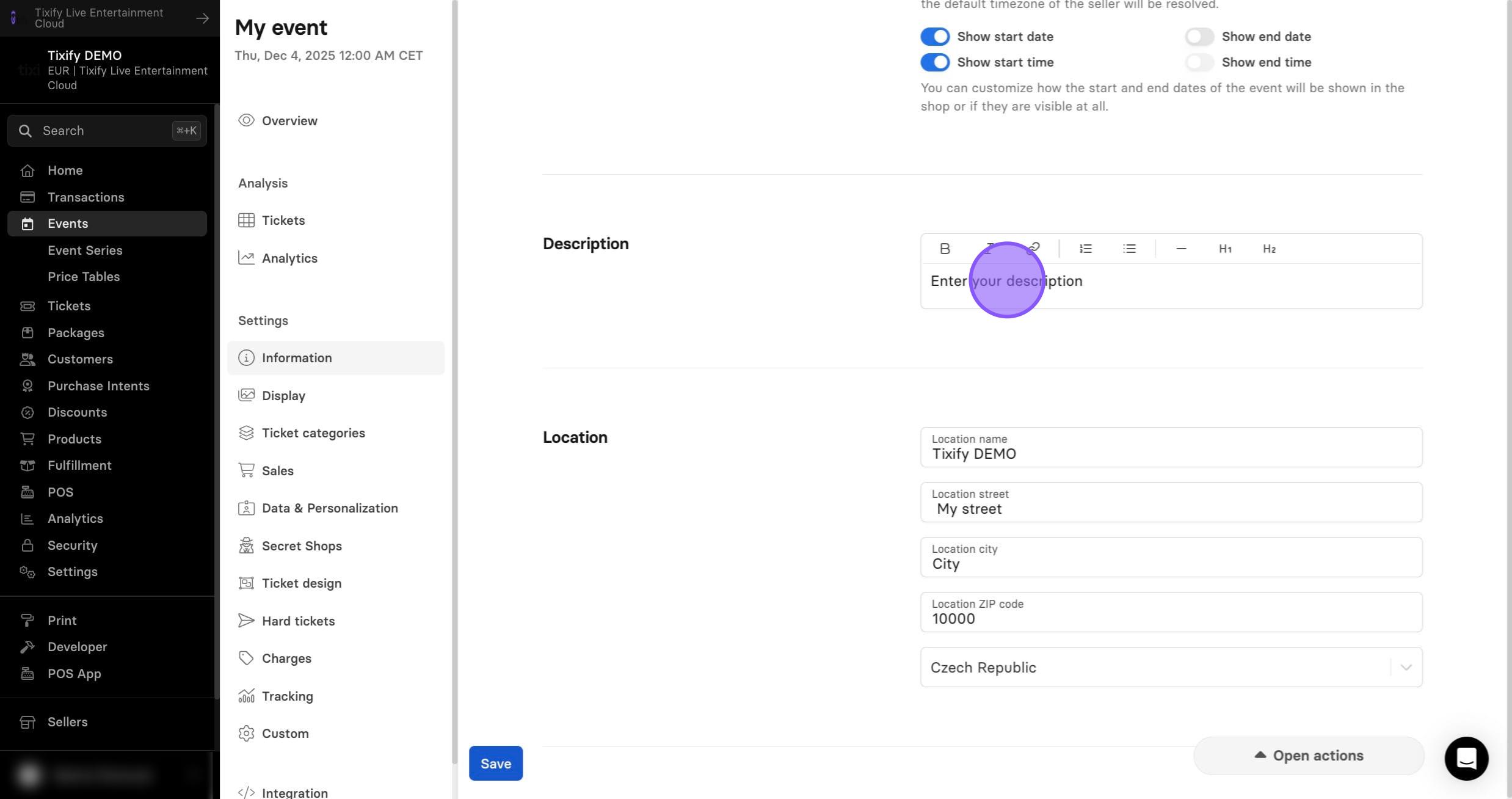The width and height of the screenshot is (1512, 799).
Task: Expand the Czech Republic country dropdown
Action: 1171,667
